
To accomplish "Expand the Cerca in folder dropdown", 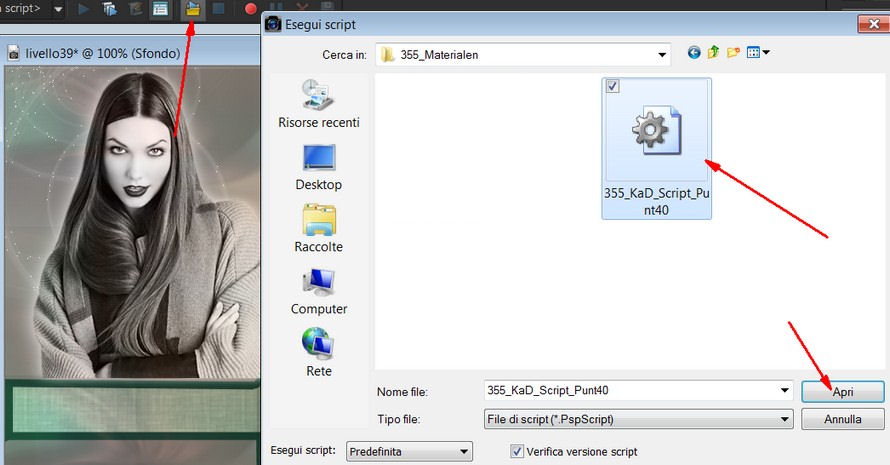I will pyautogui.click(x=662, y=55).
